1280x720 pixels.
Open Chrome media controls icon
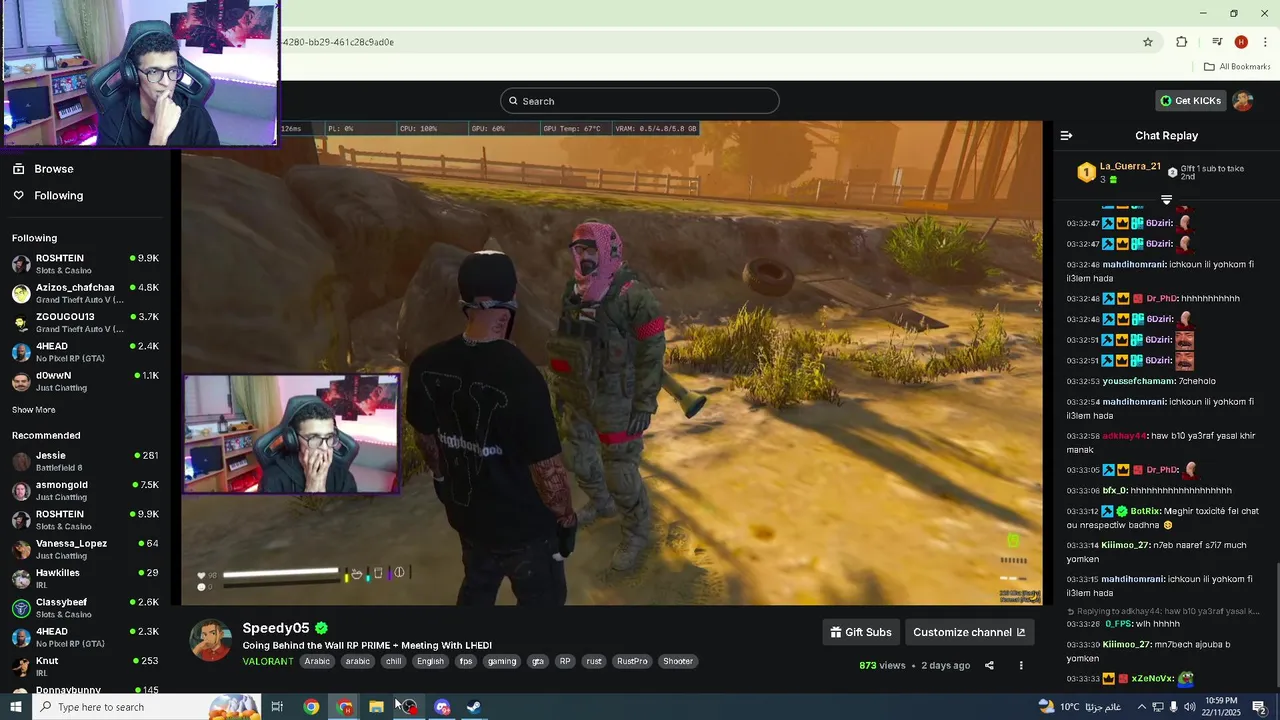pyautogui.click(x=1217, y=42)
